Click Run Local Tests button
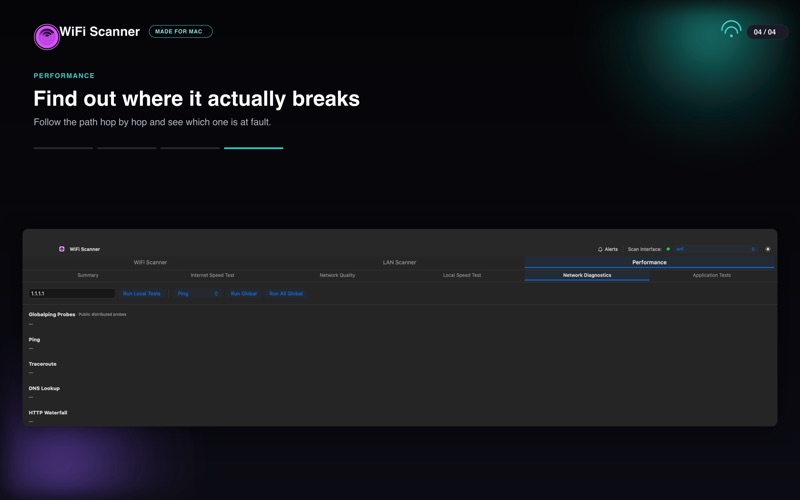The image size is (800, 500). (141, 293)
